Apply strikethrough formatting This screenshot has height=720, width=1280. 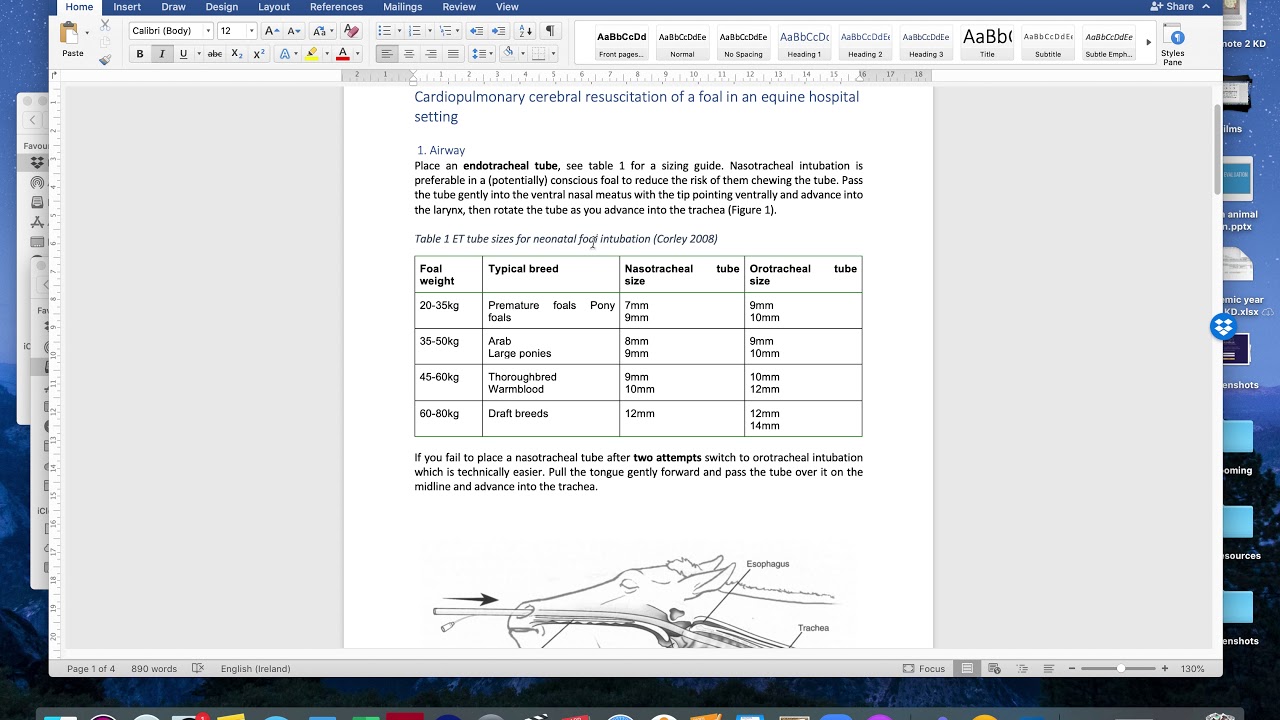(214, 54)
